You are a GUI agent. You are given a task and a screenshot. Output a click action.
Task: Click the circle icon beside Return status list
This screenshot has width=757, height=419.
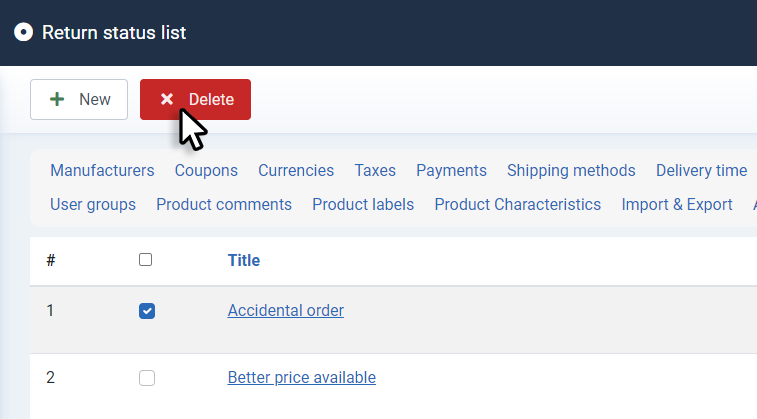(23, 32)
